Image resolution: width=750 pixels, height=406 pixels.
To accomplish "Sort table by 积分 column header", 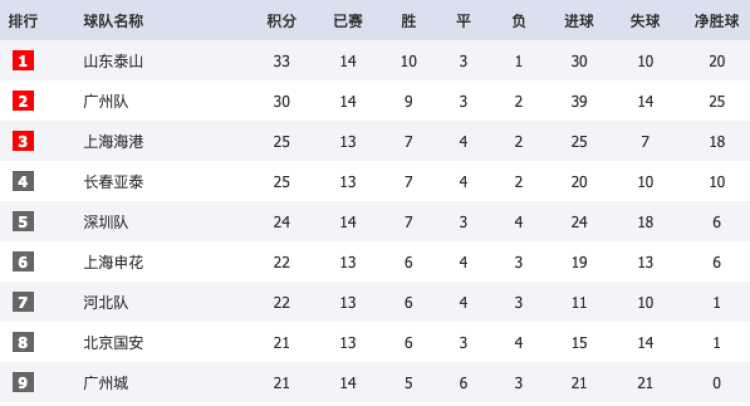I will 281,21.
